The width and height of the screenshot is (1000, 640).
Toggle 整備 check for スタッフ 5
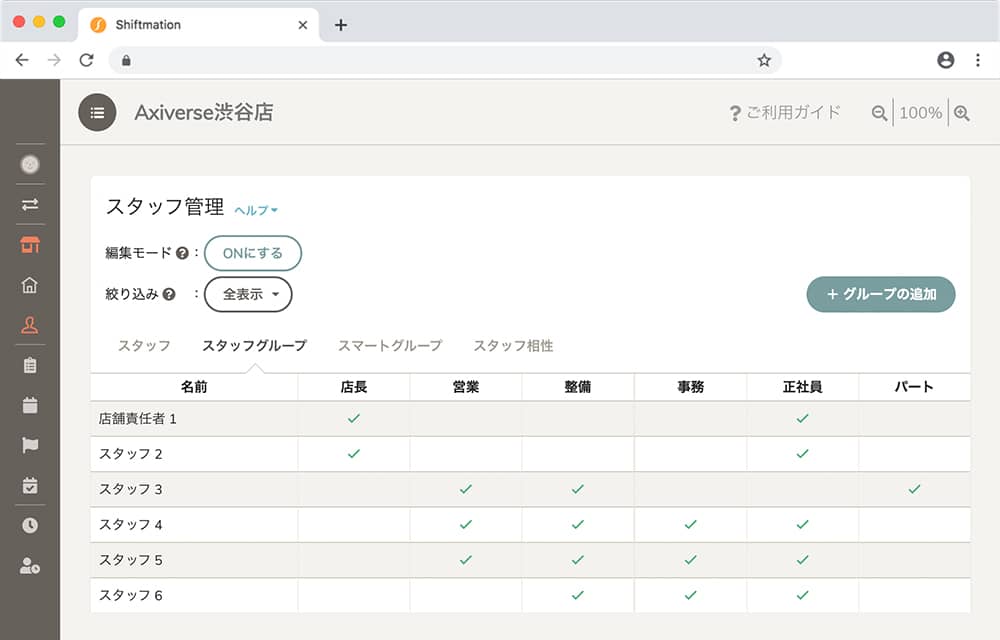click(x=578, y=560)
